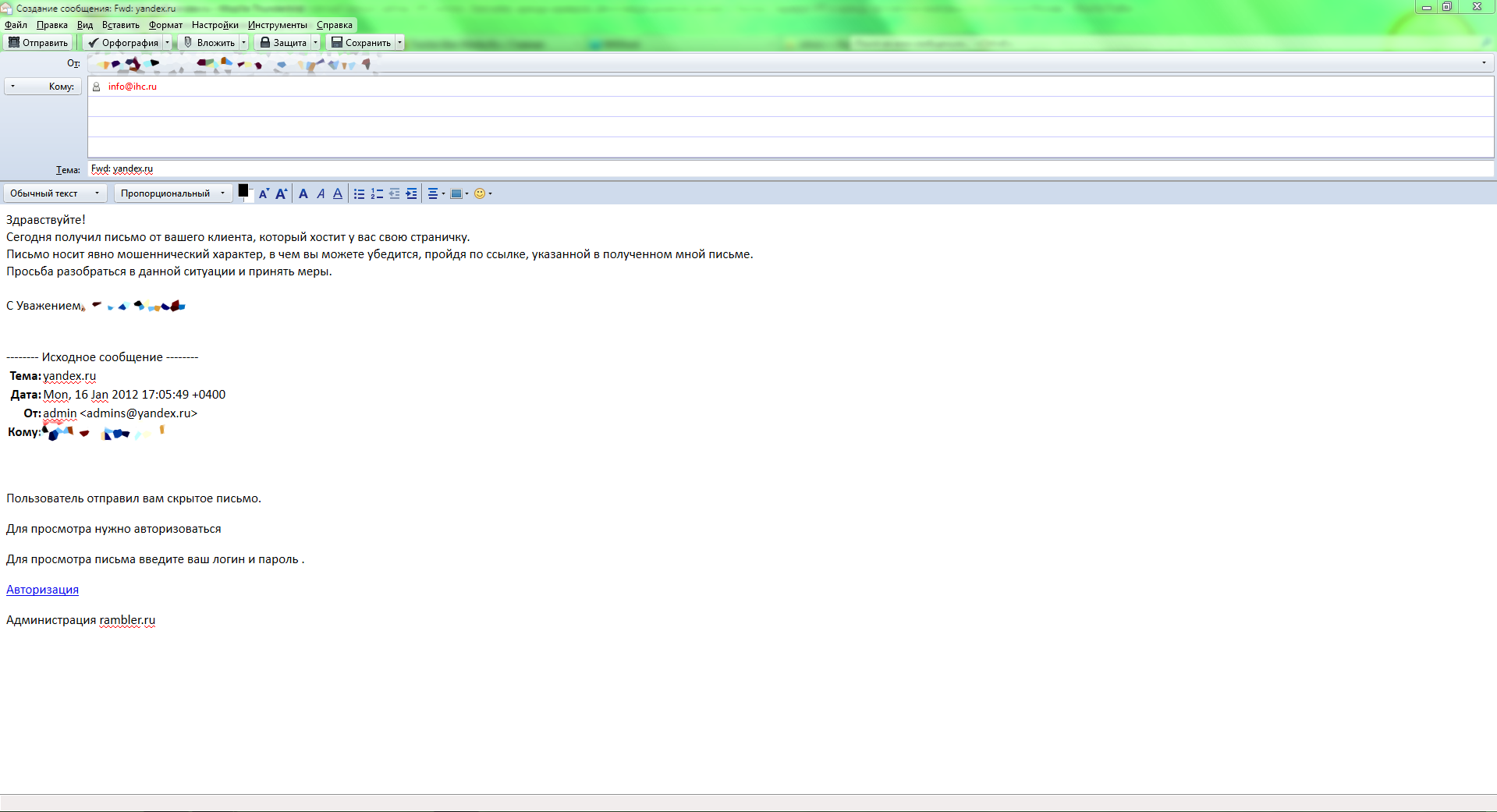
Task: Open the Инструменты menu
Action: (278, 25)
